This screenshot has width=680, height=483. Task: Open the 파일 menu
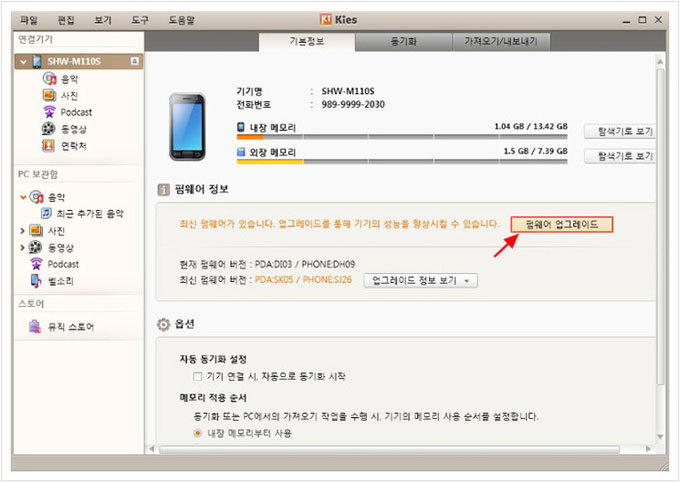tap(29, 20)
